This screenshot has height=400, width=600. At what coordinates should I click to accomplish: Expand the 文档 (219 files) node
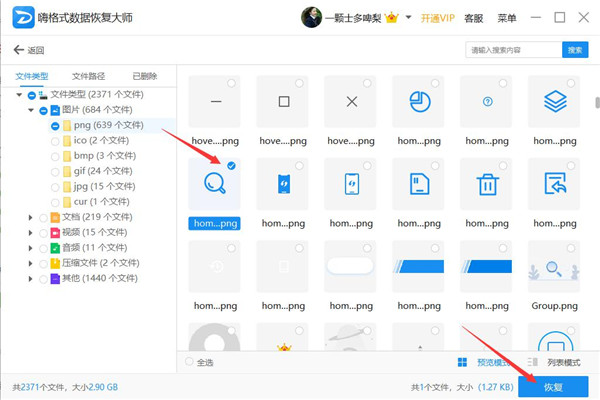[x=29, y=217]
